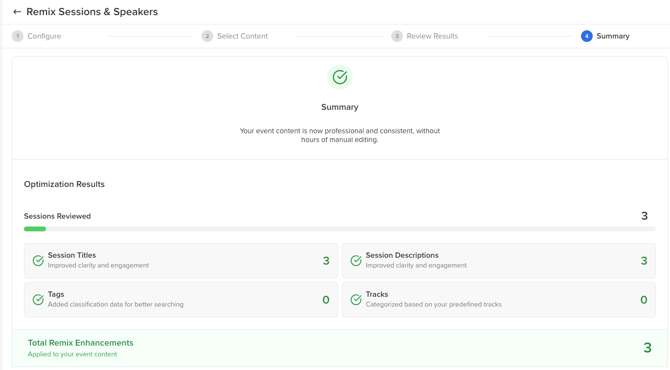Click 'Added classification data for better searching'

[116, 304]
